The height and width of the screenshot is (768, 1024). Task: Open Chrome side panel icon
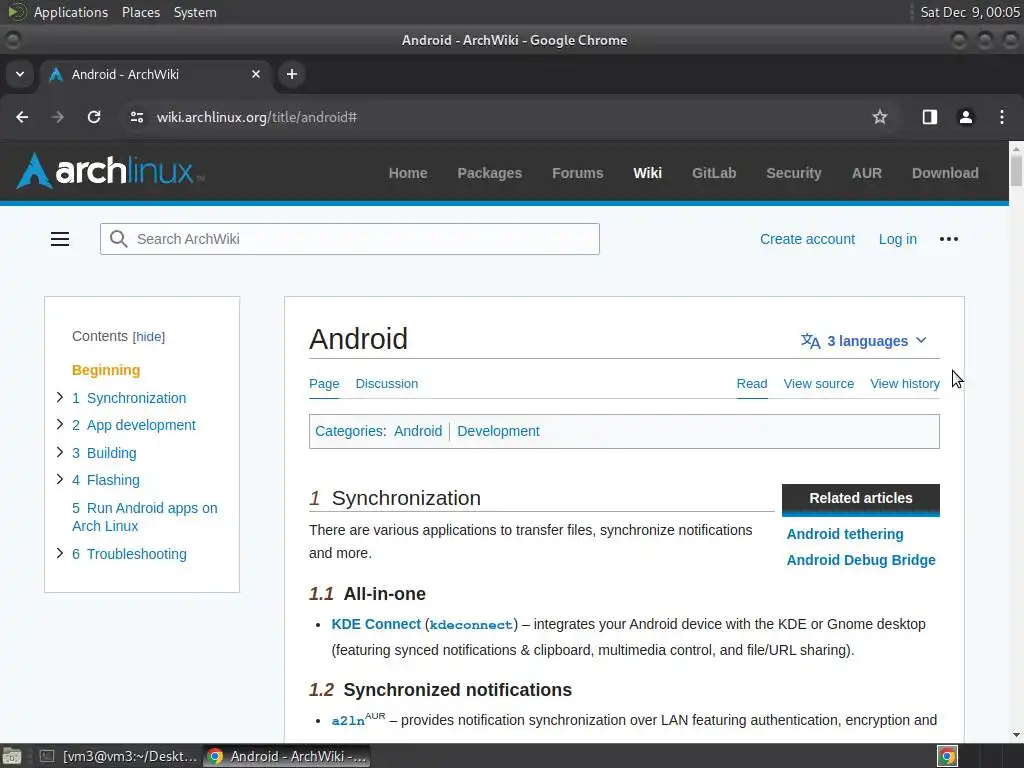pyautogui.click(x=929, y=117)
